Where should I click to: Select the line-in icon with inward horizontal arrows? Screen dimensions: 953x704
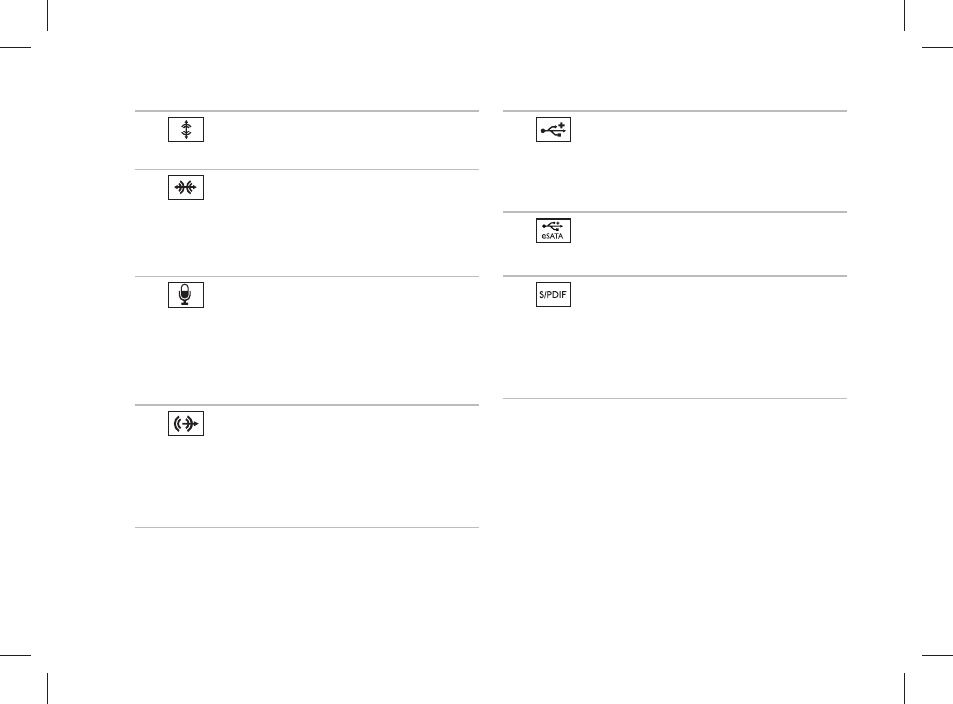coord(186,188)
